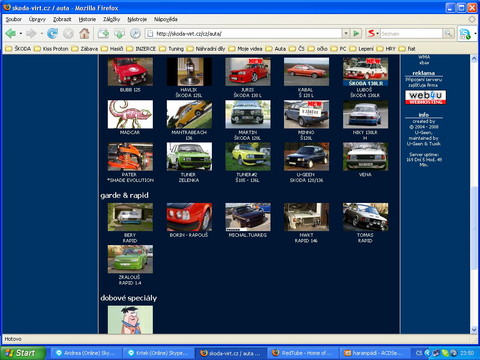480x360 pixels.
Task: Click the green Go arrow beside address bar
Action: [x=356, y=33]
